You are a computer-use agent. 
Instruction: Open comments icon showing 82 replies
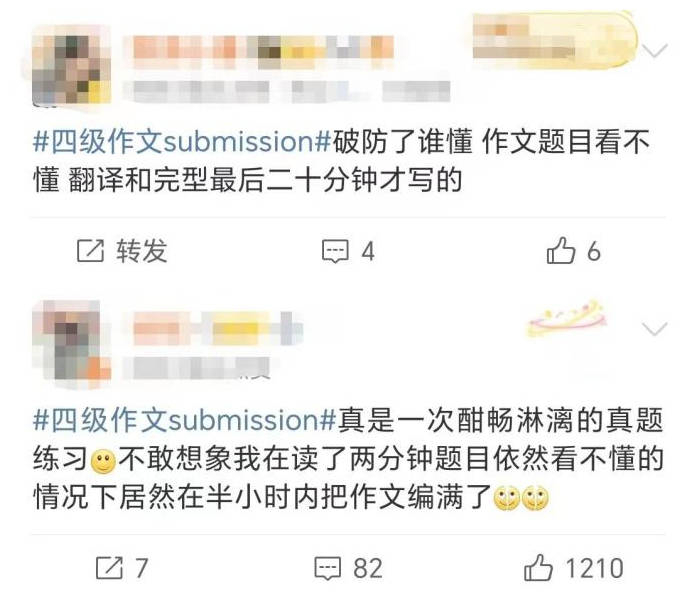coord(328,568)
